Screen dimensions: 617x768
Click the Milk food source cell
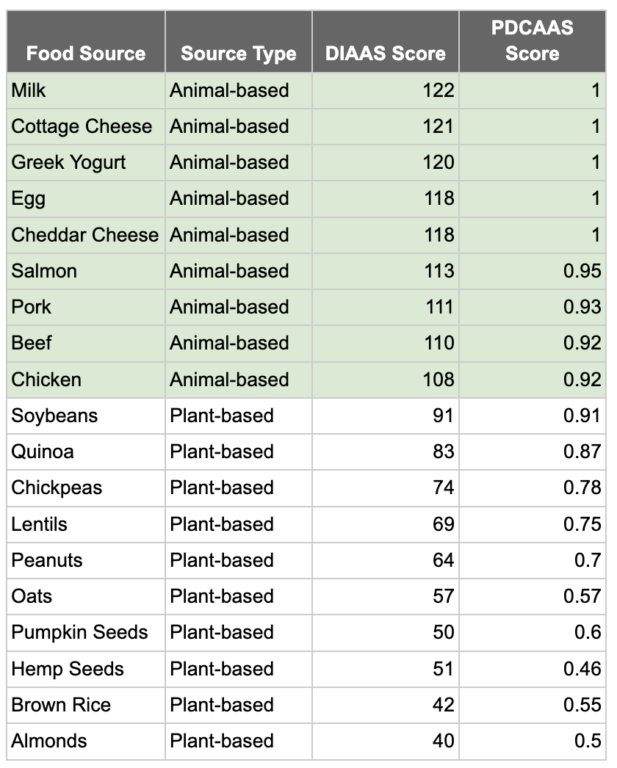click(x=85, y=91)
